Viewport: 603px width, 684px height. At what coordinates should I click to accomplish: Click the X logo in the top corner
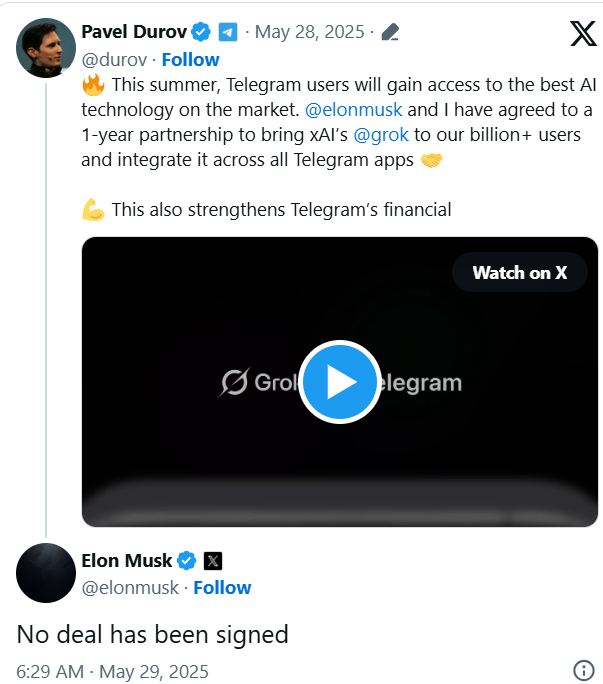point(583,34)
